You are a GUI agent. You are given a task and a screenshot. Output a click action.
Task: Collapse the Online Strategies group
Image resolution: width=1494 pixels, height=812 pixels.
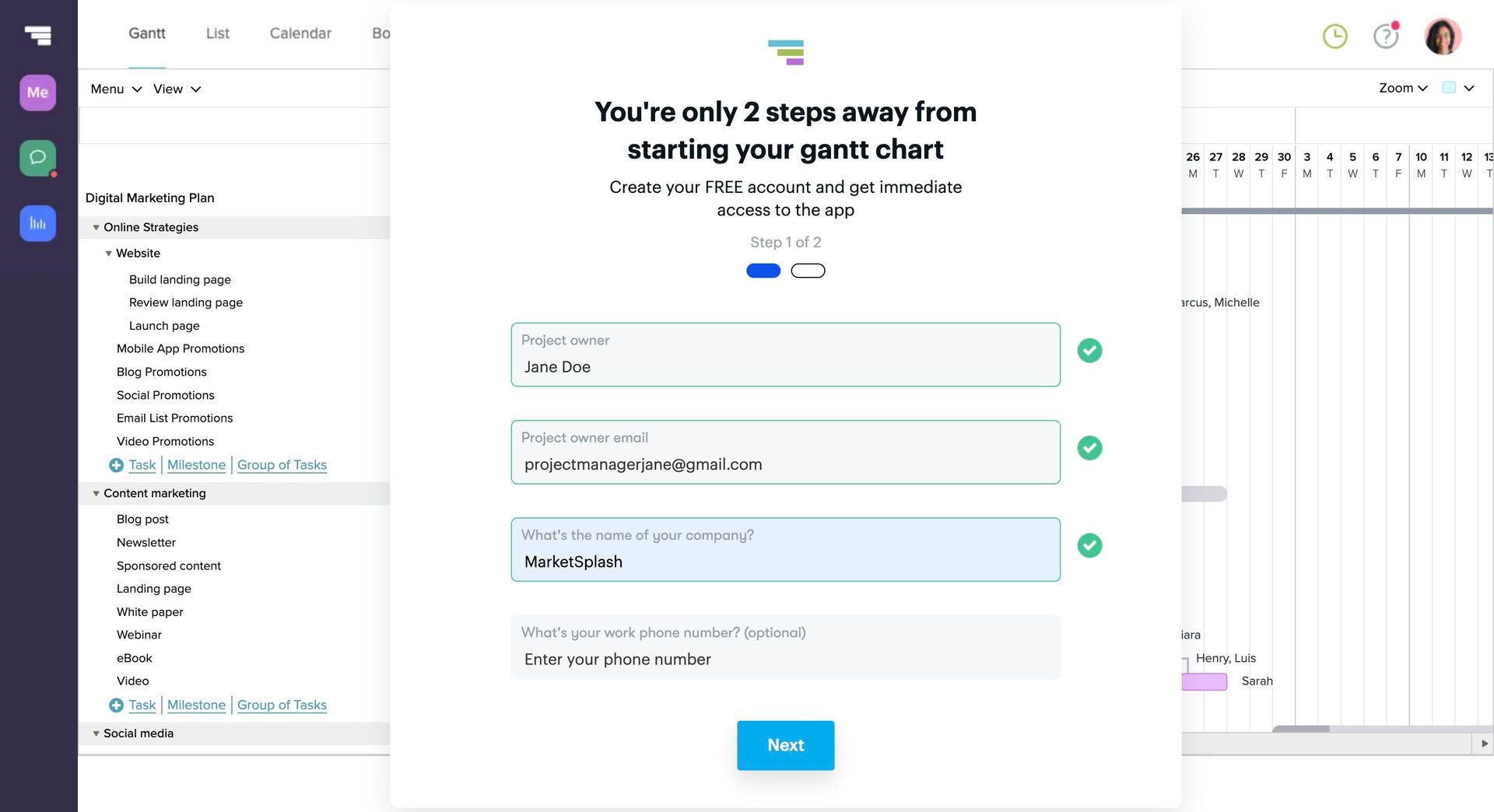pyautogui.click(x=96, y=228)
